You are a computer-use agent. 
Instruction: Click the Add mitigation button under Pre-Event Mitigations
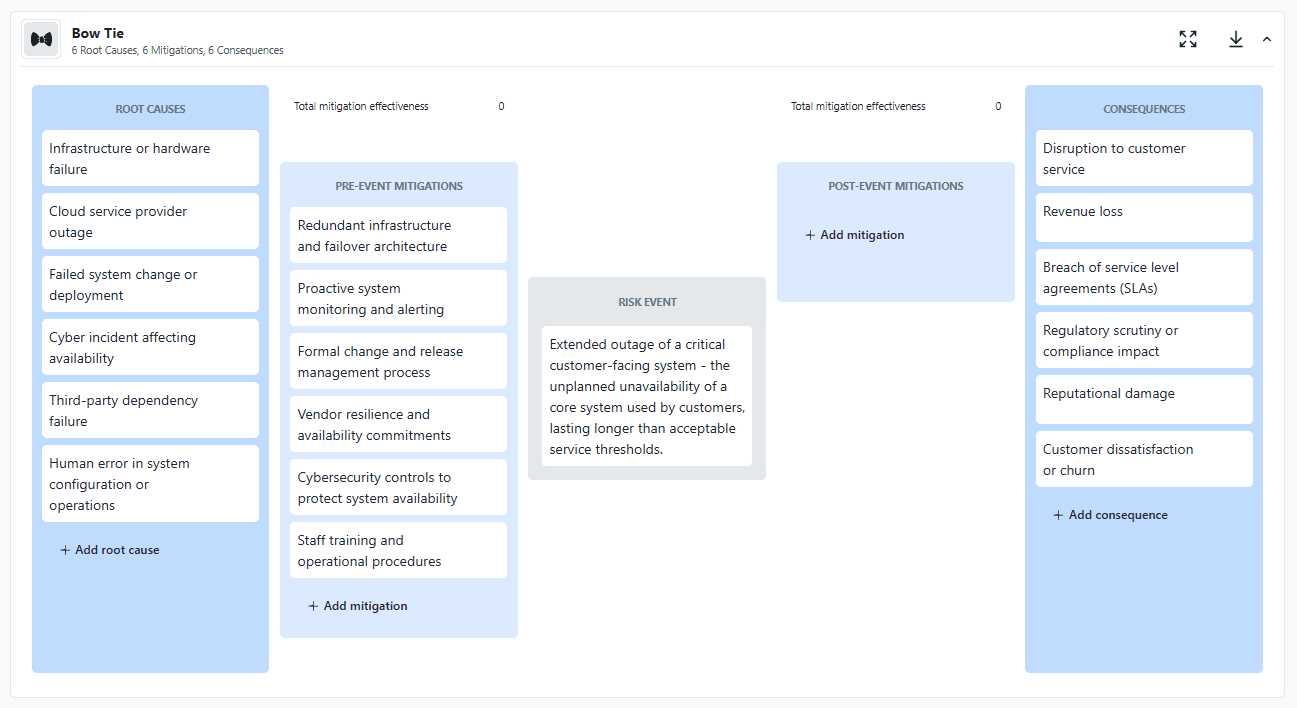(358, 606)
